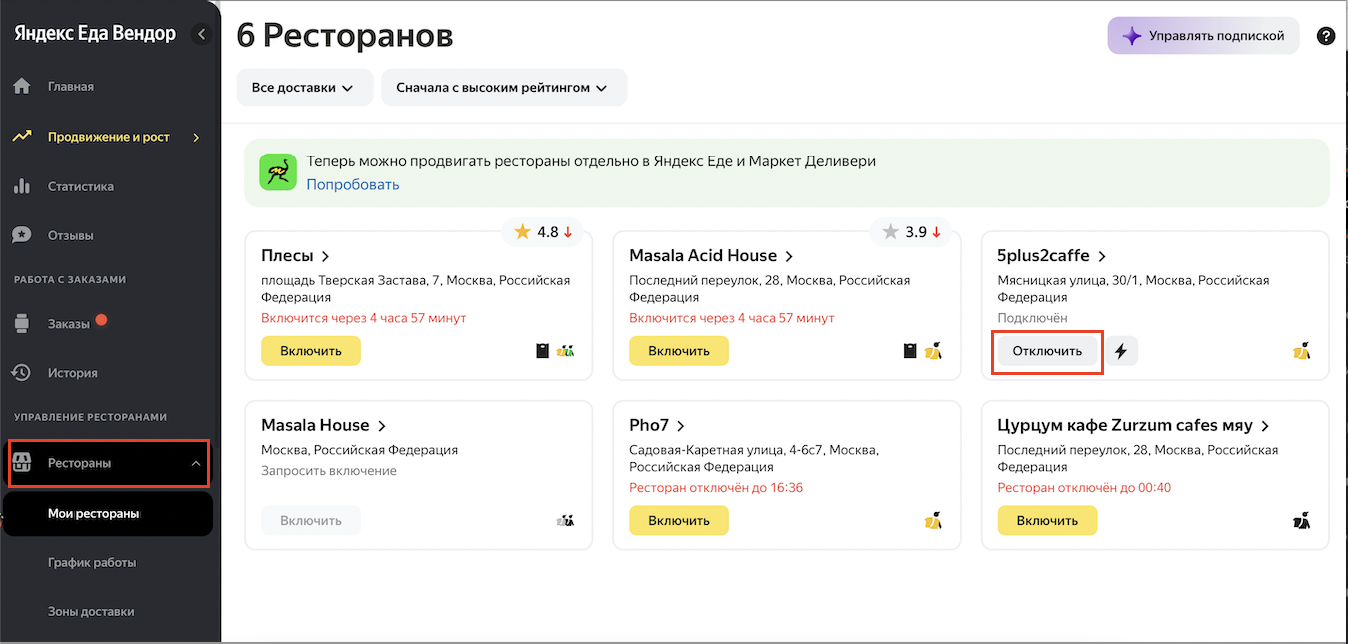
Task: Click Включить on Masala Acid House card
Action: coord(679,351)
